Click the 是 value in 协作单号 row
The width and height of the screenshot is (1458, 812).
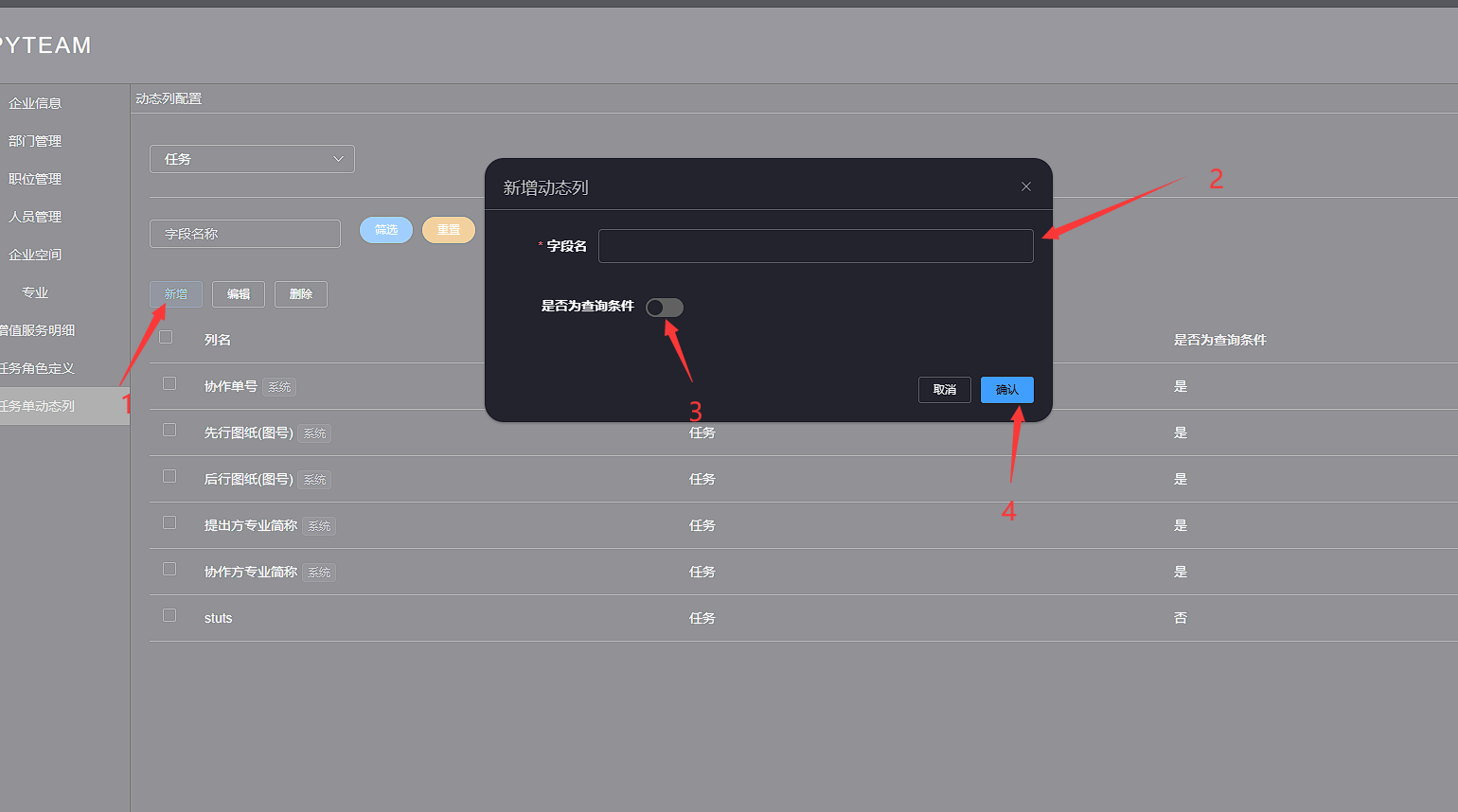coord(1181,386)
